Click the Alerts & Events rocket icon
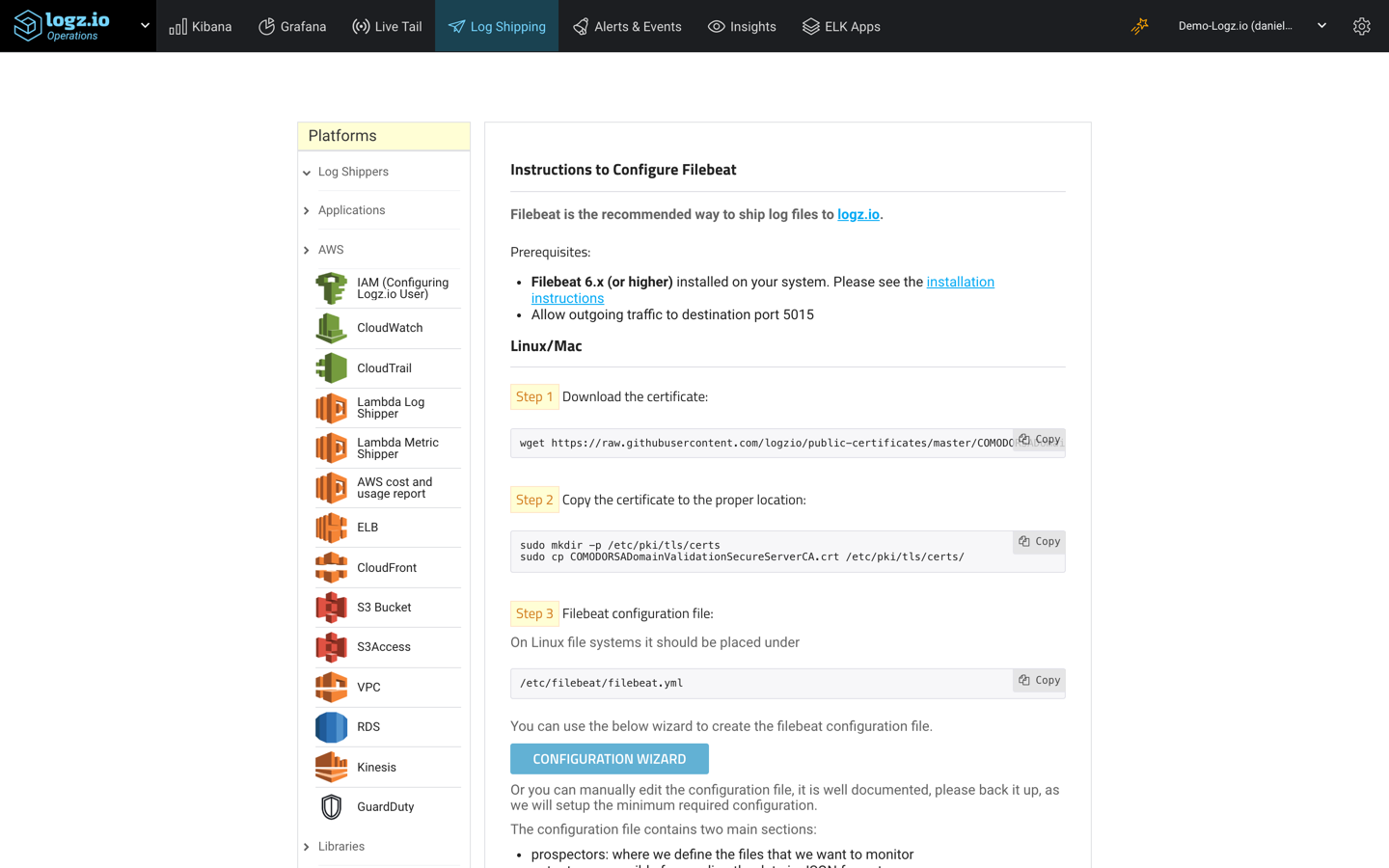Screen dimensions: 1389x868 point(580,26)
